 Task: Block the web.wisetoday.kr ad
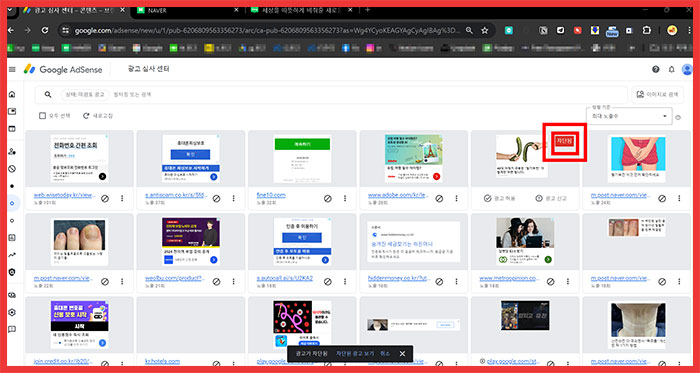pyautogui.click(x=105, y=199)
